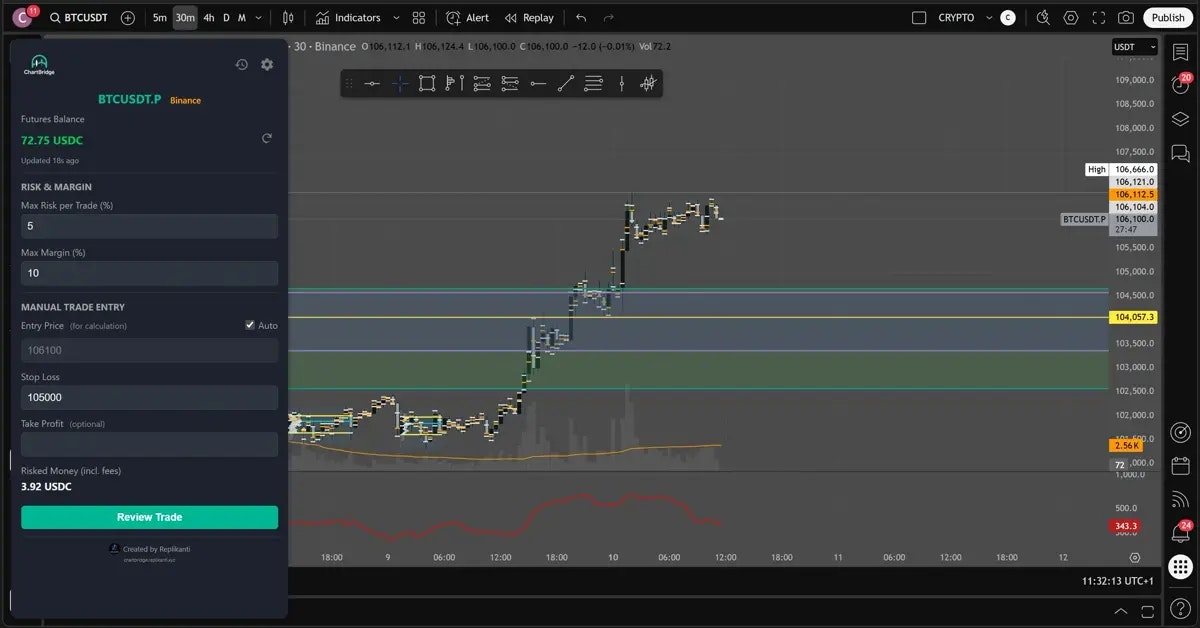
Task: Enable fullscreen chart mode
Action: point(1100,17)
